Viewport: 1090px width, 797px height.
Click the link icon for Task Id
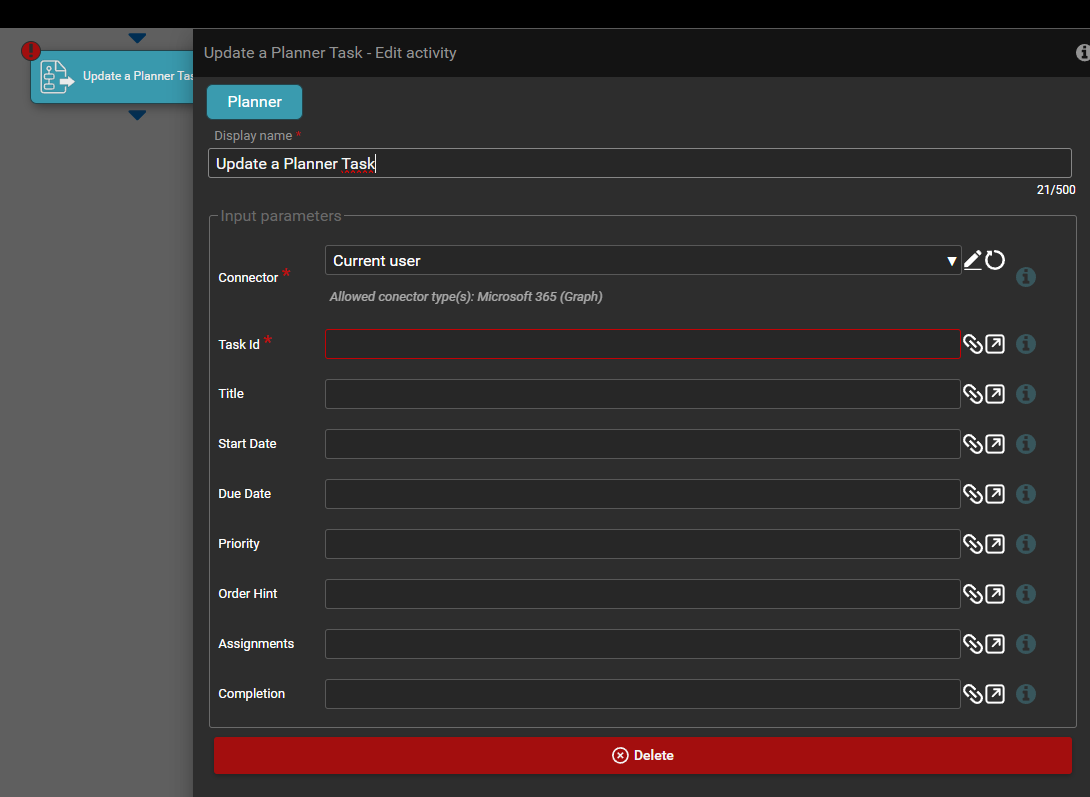pyautogui.click(x=973, y=344)
